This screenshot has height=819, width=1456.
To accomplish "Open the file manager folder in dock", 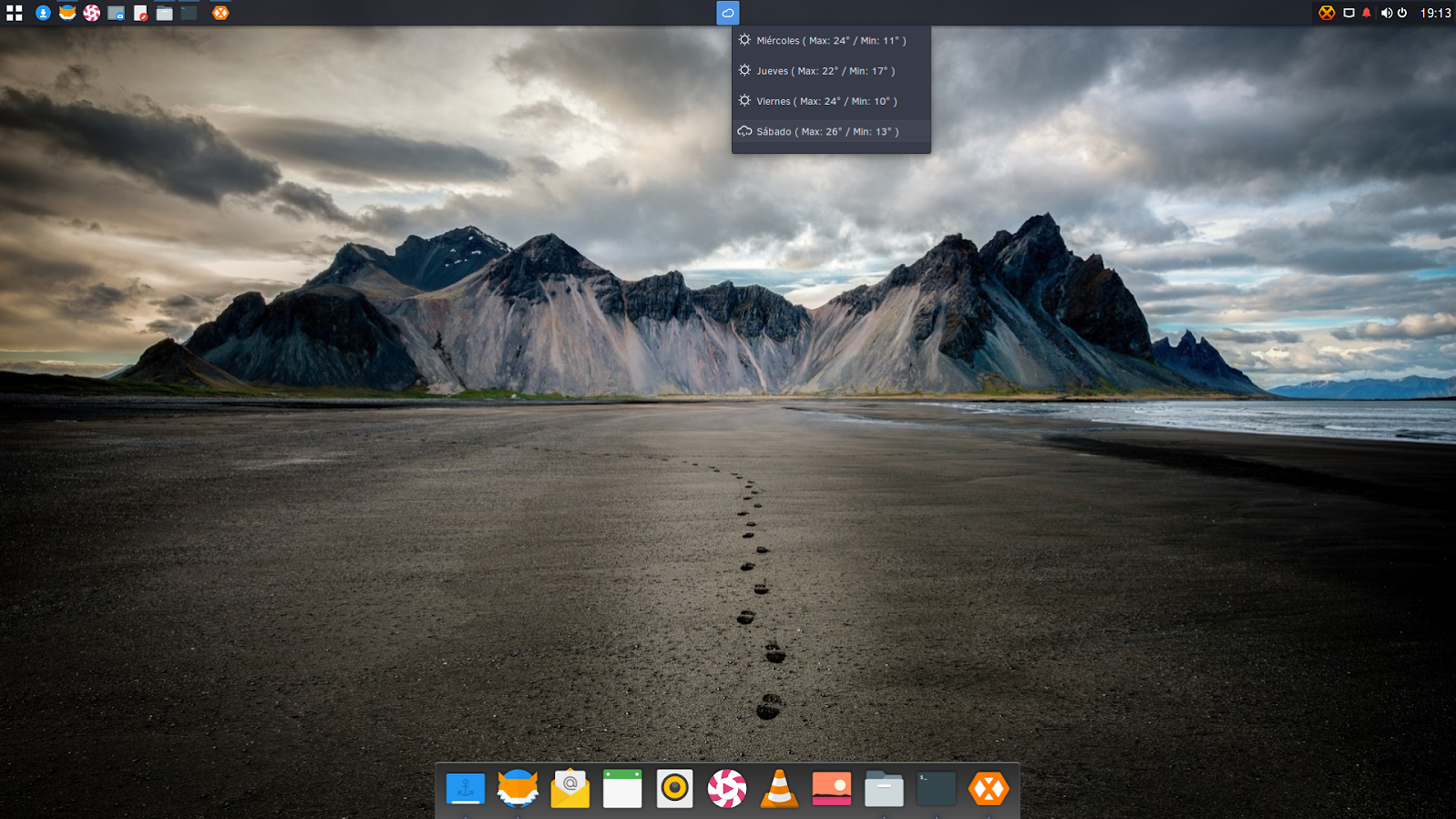I will coord(884,788).
